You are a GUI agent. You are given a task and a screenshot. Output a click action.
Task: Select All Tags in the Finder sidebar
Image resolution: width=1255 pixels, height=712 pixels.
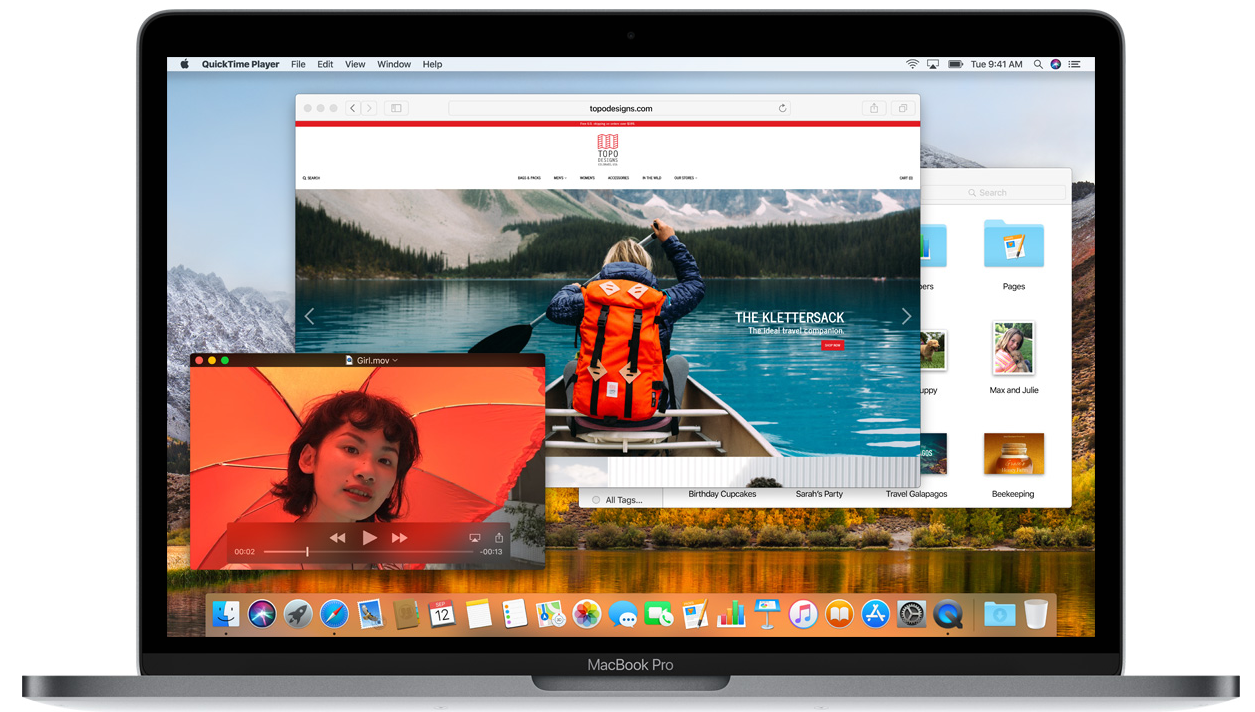coord(617,500)
